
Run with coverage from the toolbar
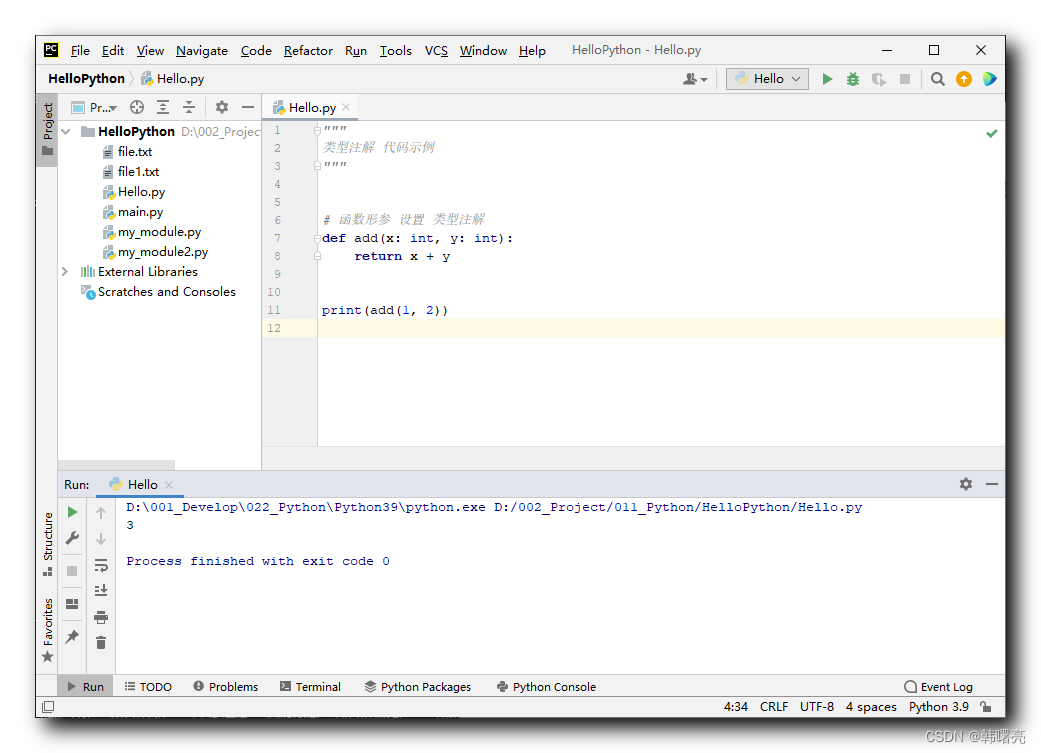coord(879,79)
